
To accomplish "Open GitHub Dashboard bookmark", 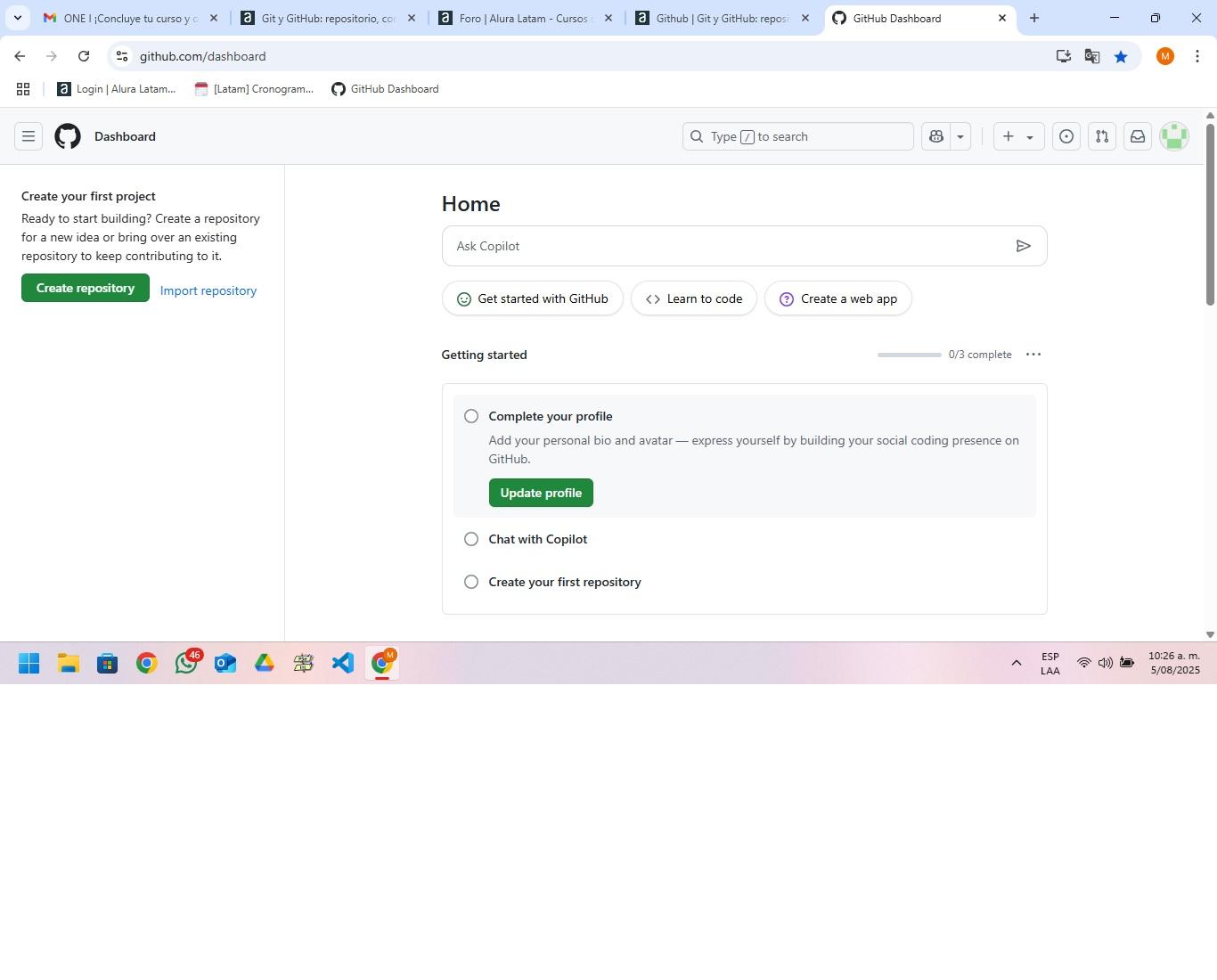I will [385, 89].
